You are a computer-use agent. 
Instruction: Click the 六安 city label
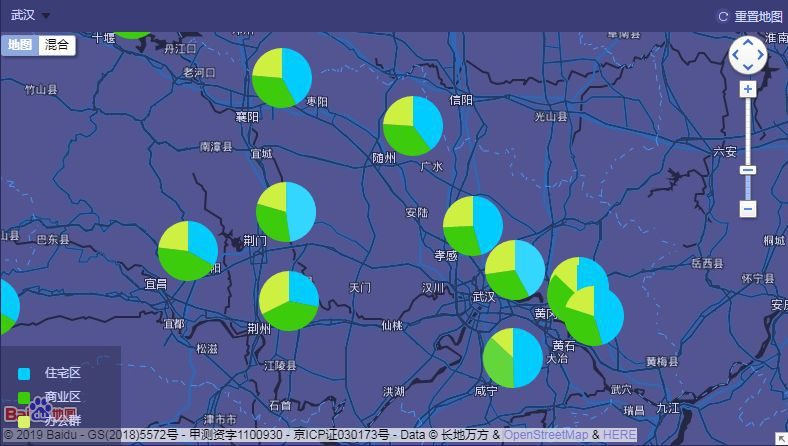pyautogui.click(x=725, y=151)
